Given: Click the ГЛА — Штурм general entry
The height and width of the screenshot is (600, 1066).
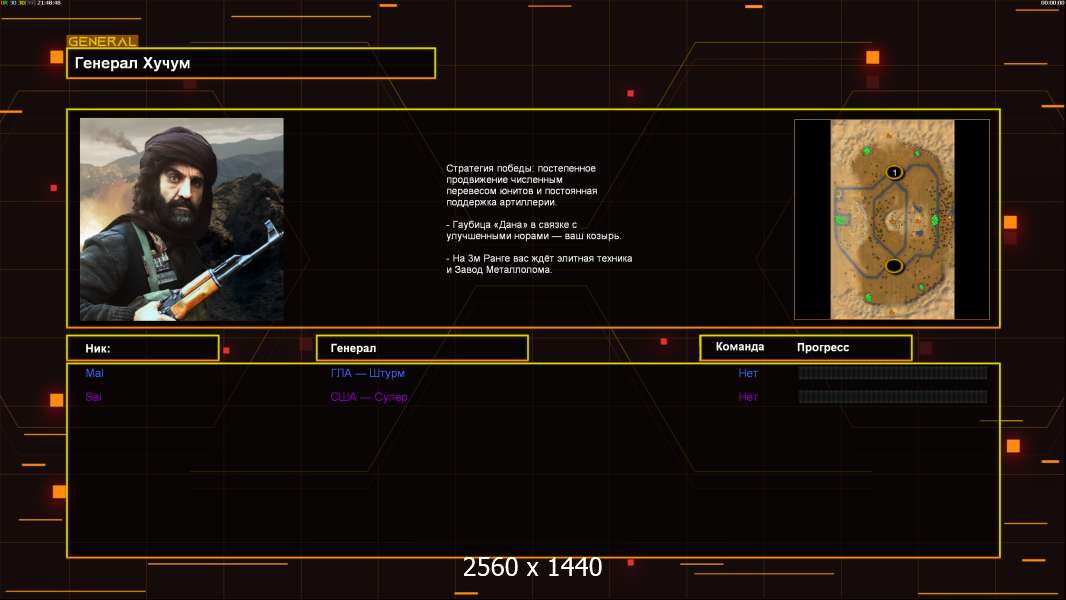Looking at the screenshot, I should point(368,373).
